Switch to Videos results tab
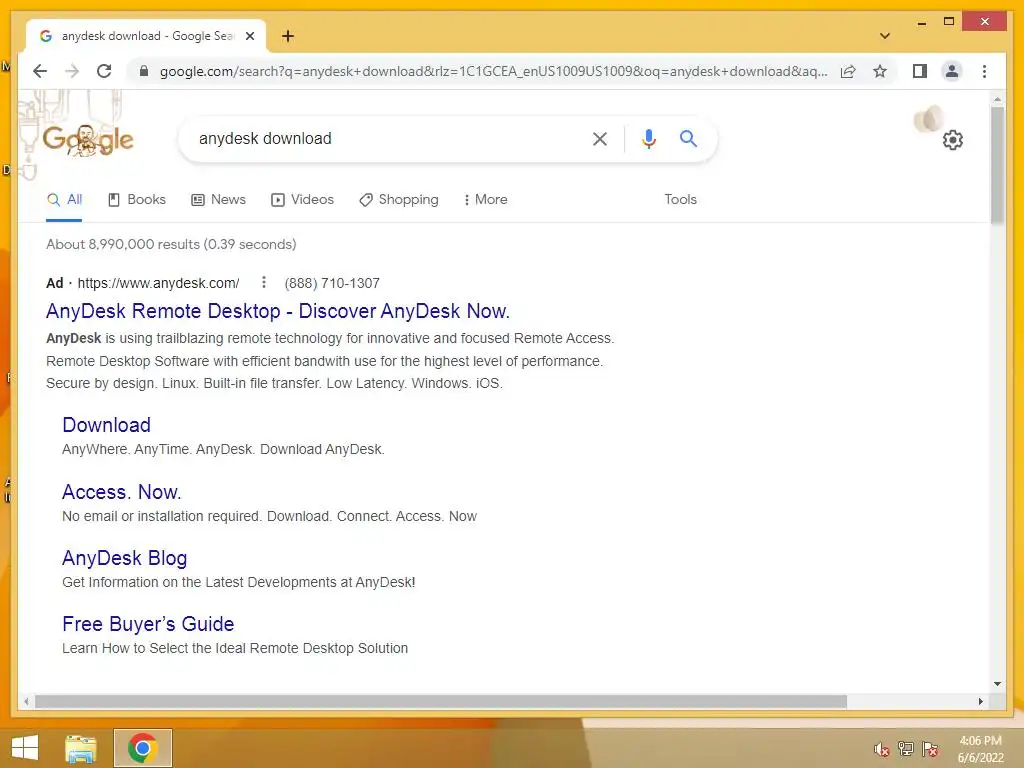 point(302,200)
